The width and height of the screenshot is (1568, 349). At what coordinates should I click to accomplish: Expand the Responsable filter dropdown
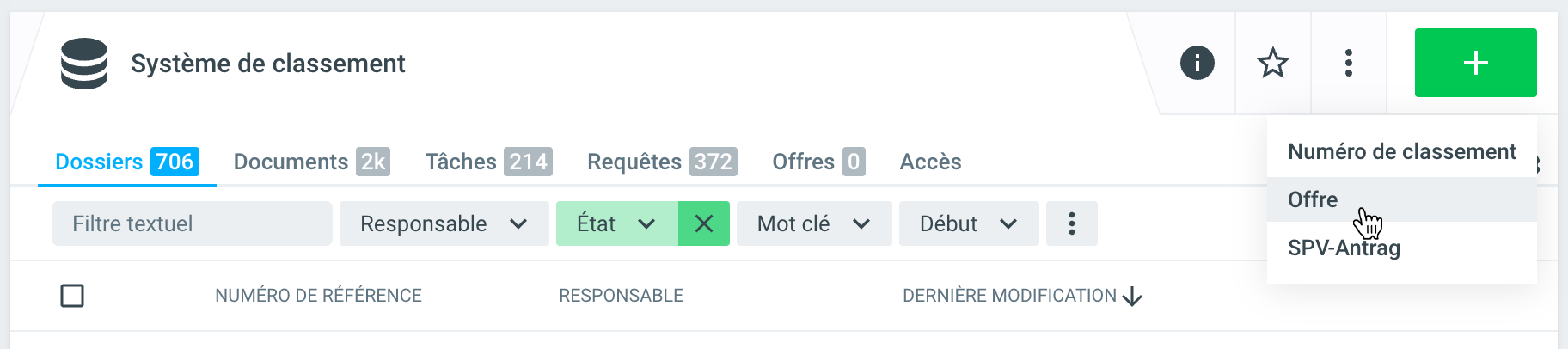tap(444, 223)
